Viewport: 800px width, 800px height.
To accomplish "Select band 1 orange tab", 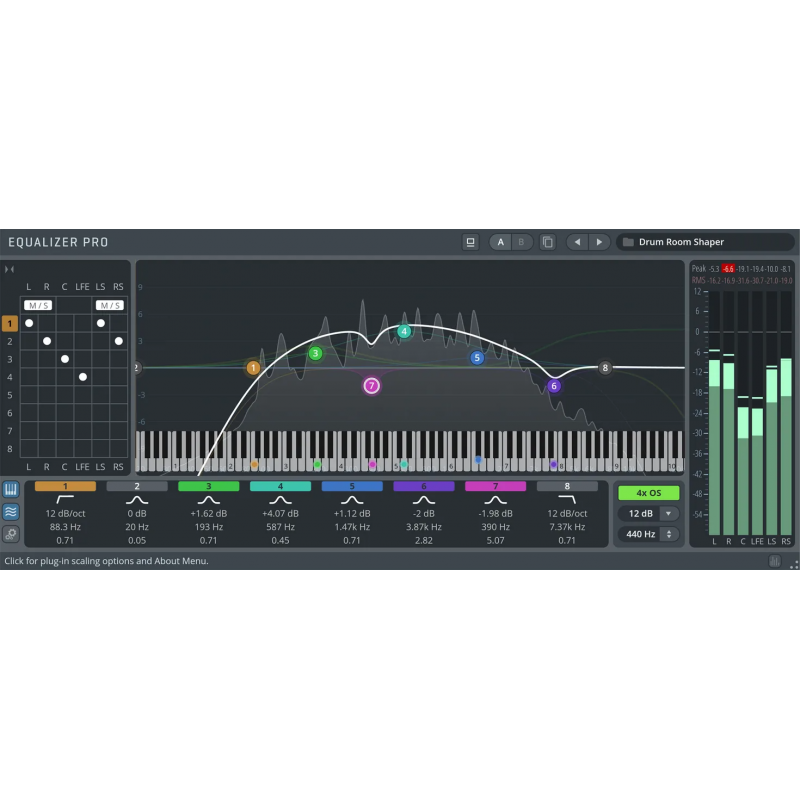I will tap(65, 486).
